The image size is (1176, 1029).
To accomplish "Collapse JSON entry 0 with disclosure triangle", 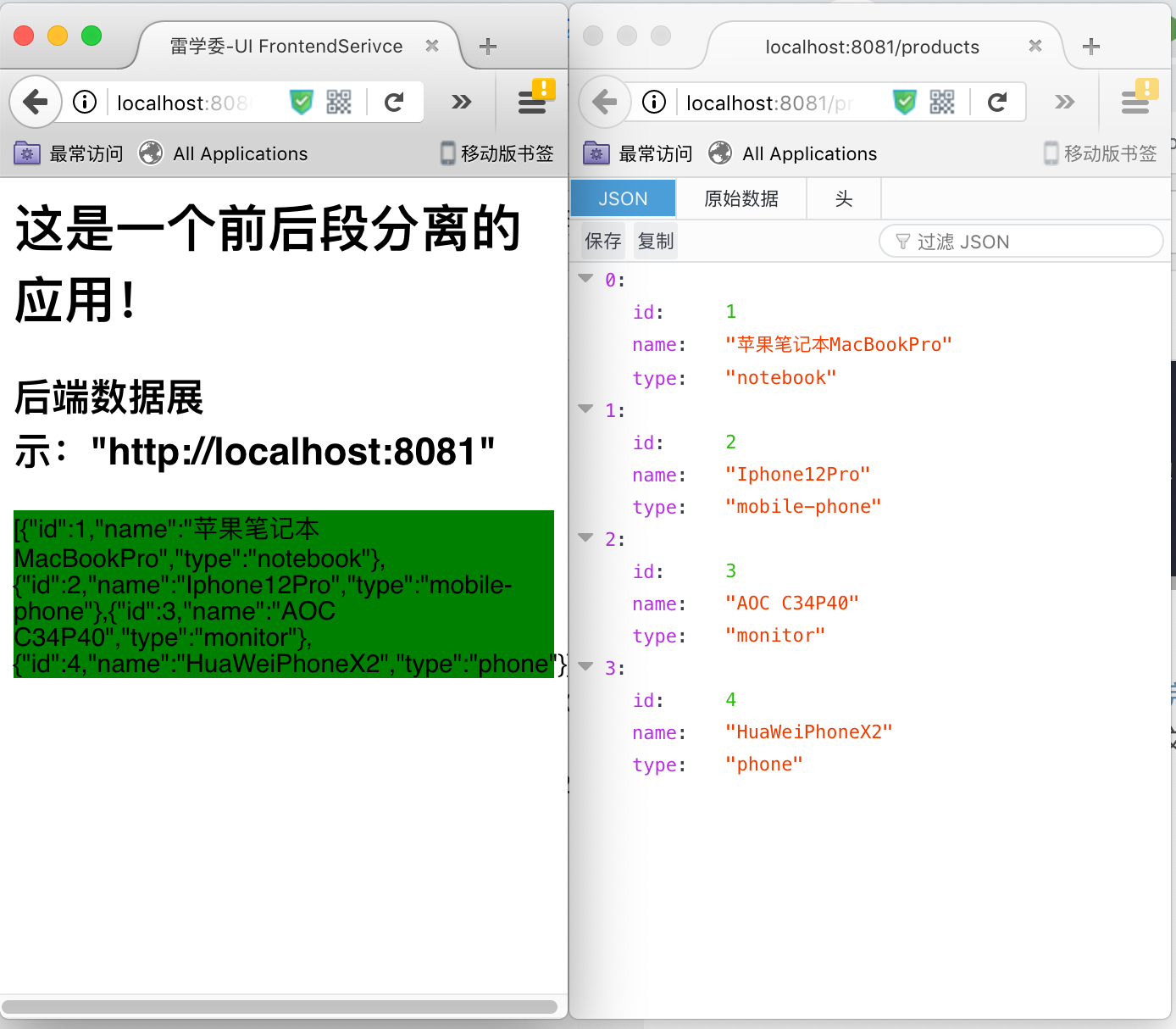I will click(x=585, y=277).
